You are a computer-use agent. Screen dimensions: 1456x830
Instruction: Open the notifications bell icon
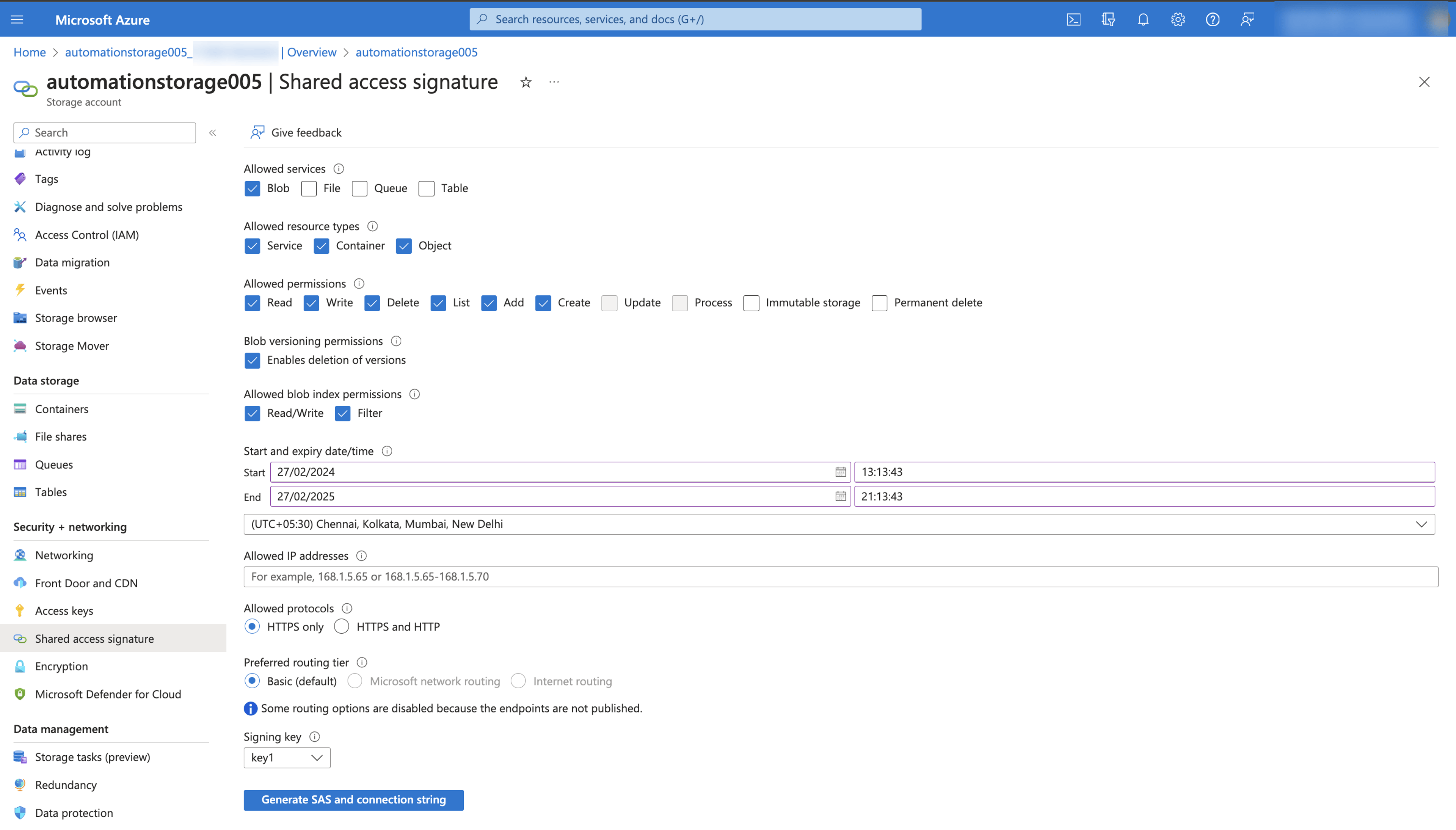click(1142, 19)
